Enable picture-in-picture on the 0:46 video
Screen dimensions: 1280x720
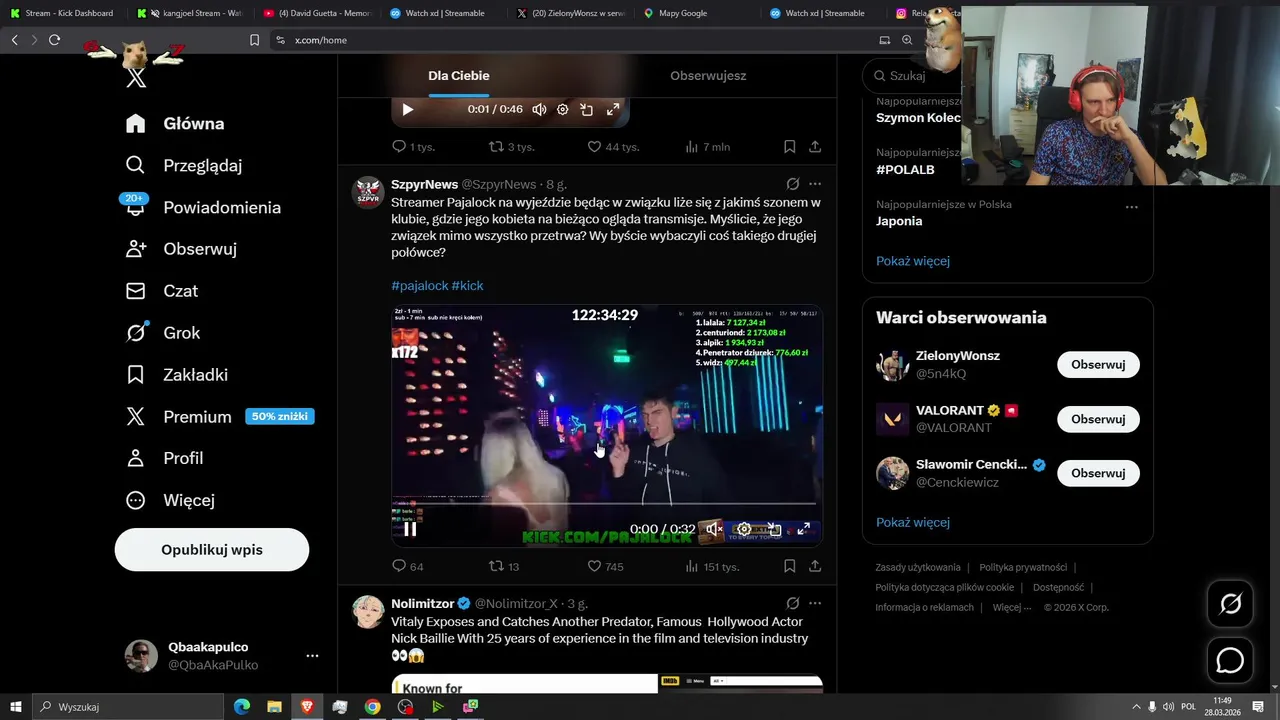[x=587, y=110]
